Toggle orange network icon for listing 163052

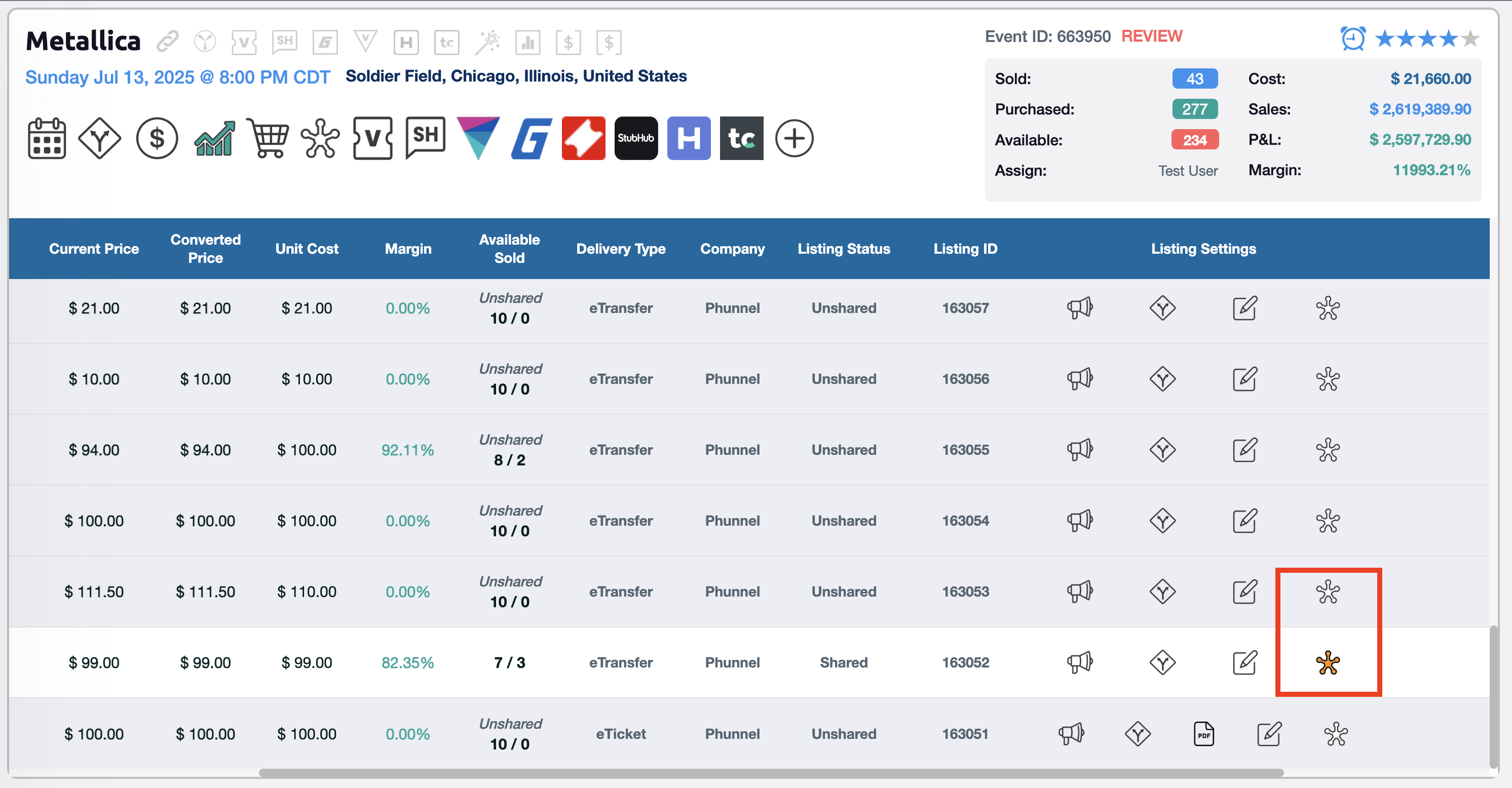(1327, 663)
